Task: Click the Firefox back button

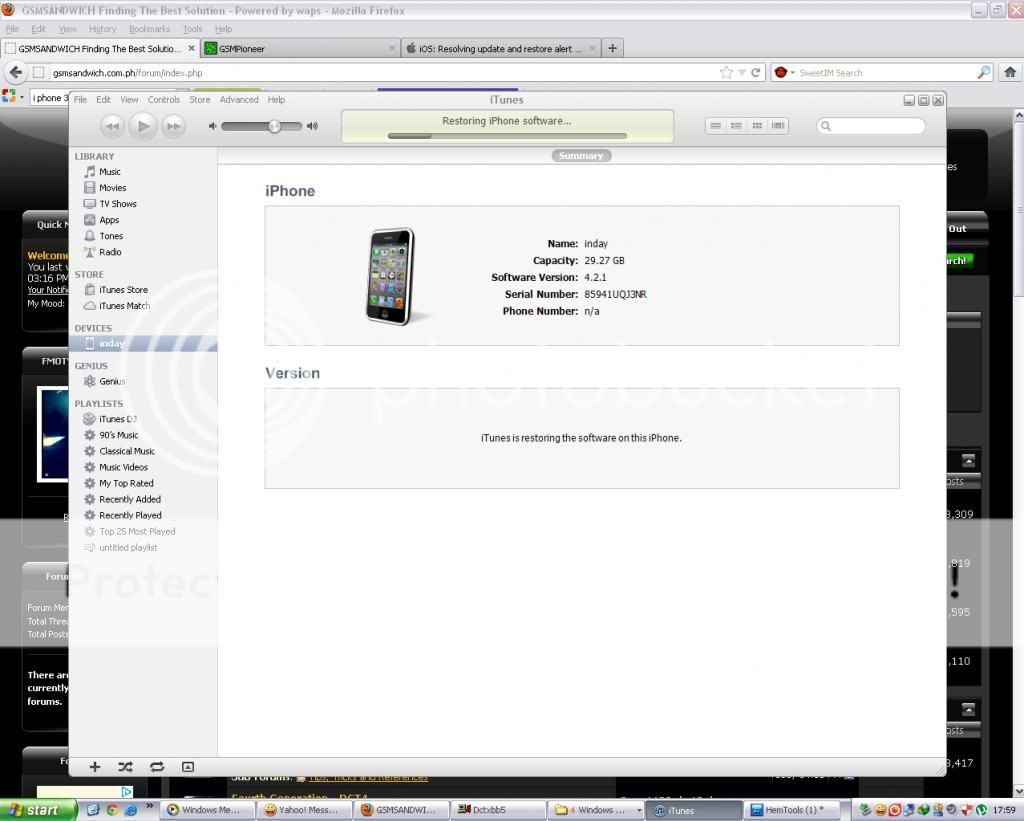Action: pyautogui.click(x=16, y=72)
